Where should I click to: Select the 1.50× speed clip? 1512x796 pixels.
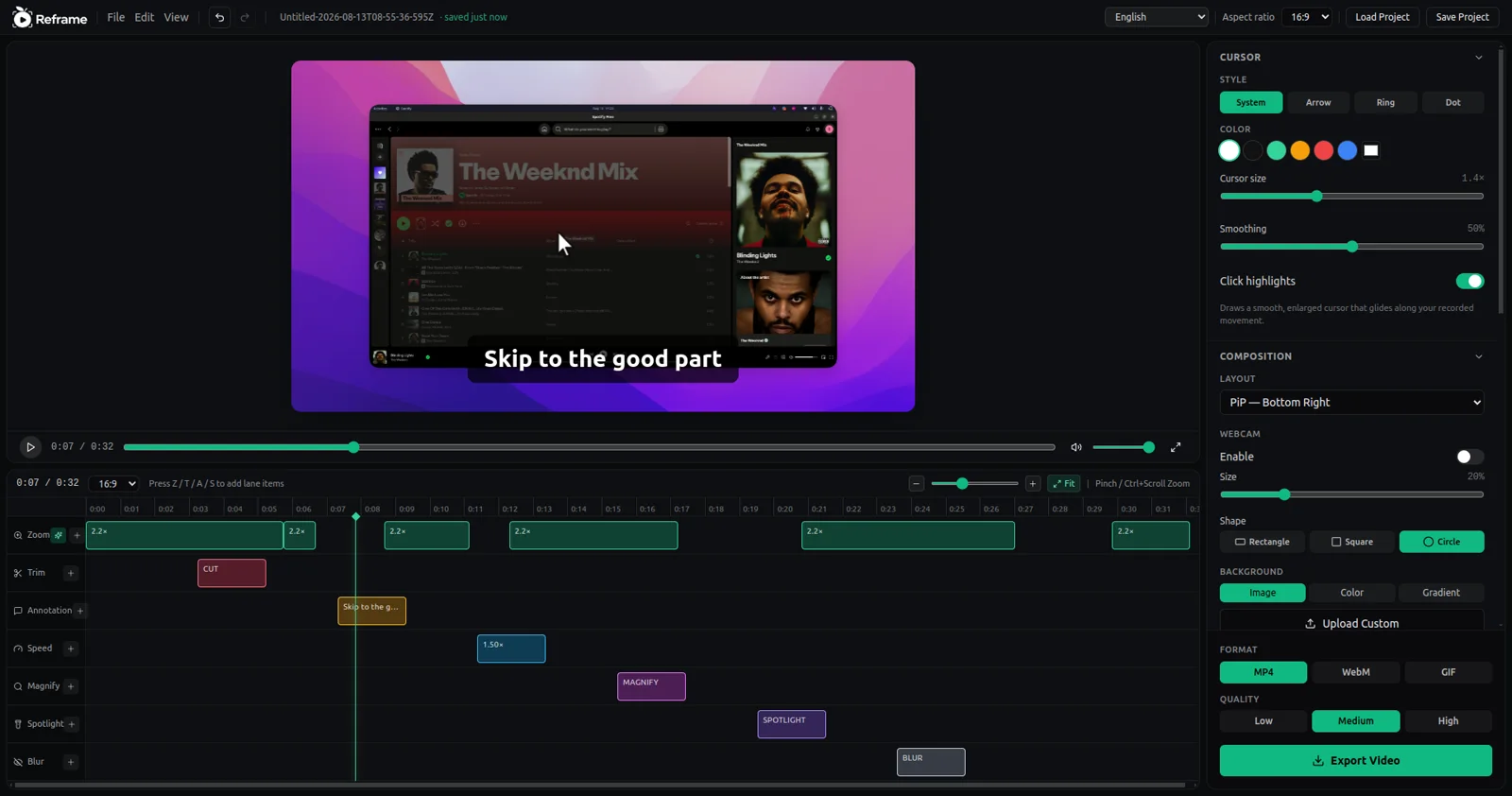511,649
